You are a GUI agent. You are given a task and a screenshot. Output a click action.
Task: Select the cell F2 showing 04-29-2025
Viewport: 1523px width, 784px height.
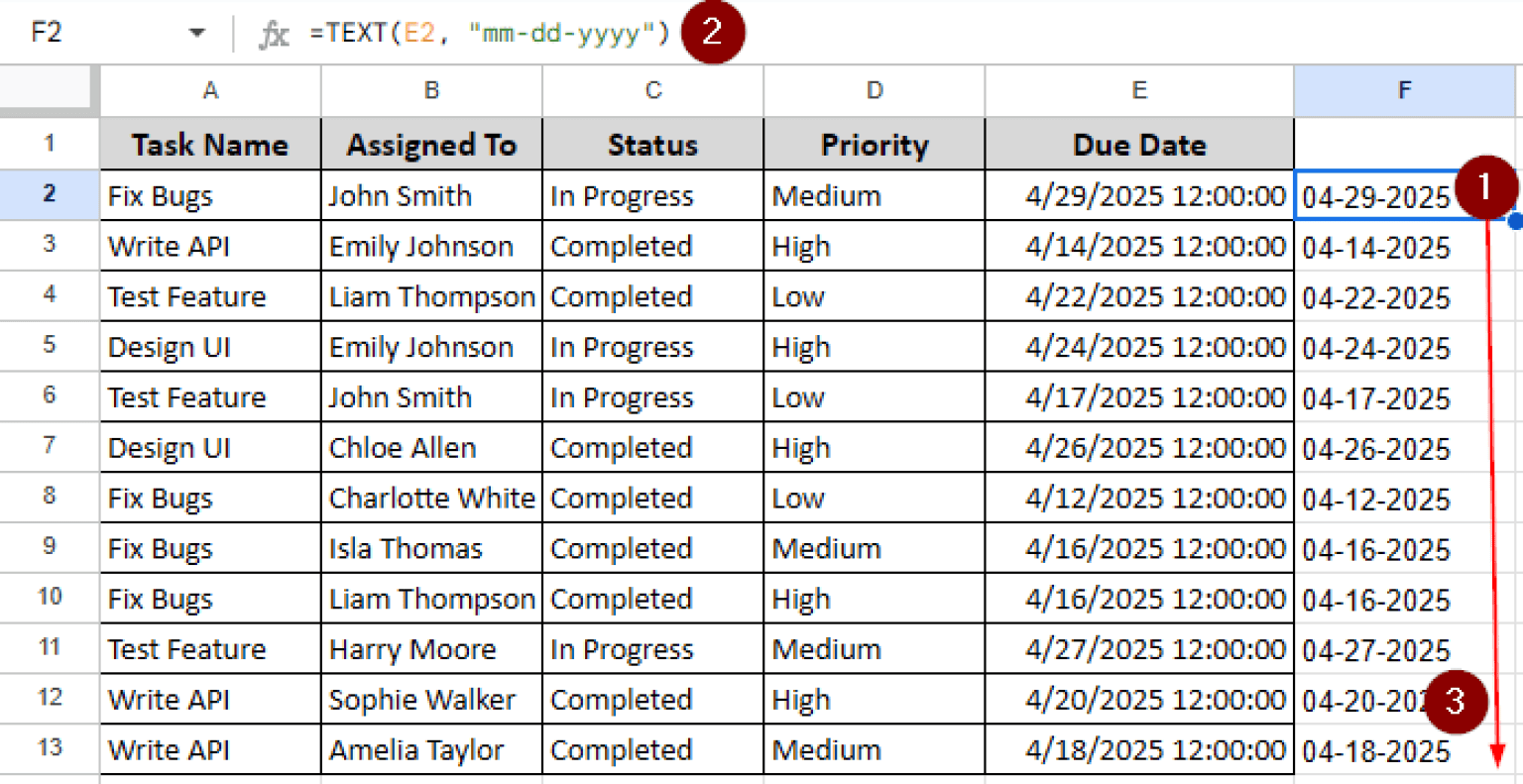pyautogui.click(x=1376, y=196)
